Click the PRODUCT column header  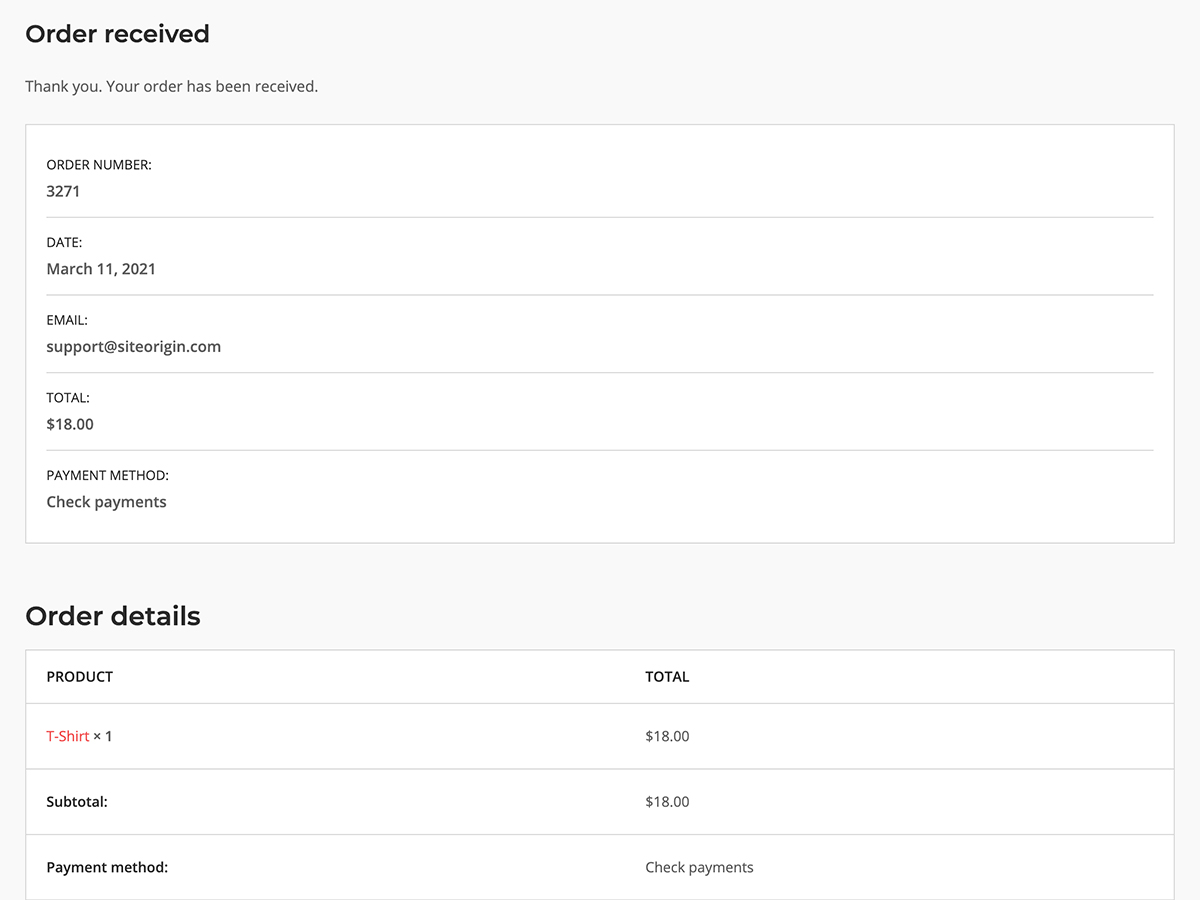coord(80,677)
